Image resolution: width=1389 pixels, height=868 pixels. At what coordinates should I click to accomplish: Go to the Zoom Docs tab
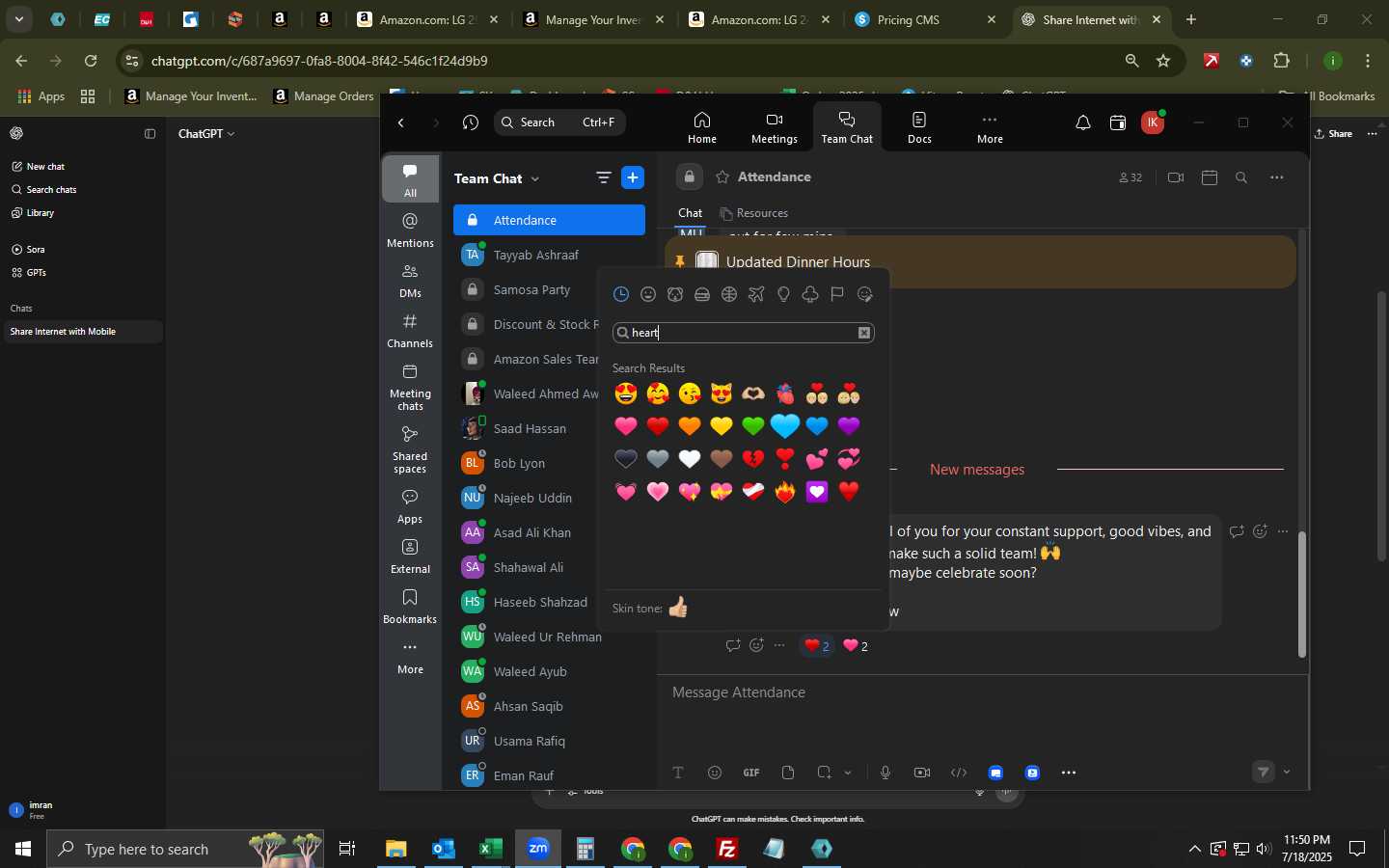point(919,127)
